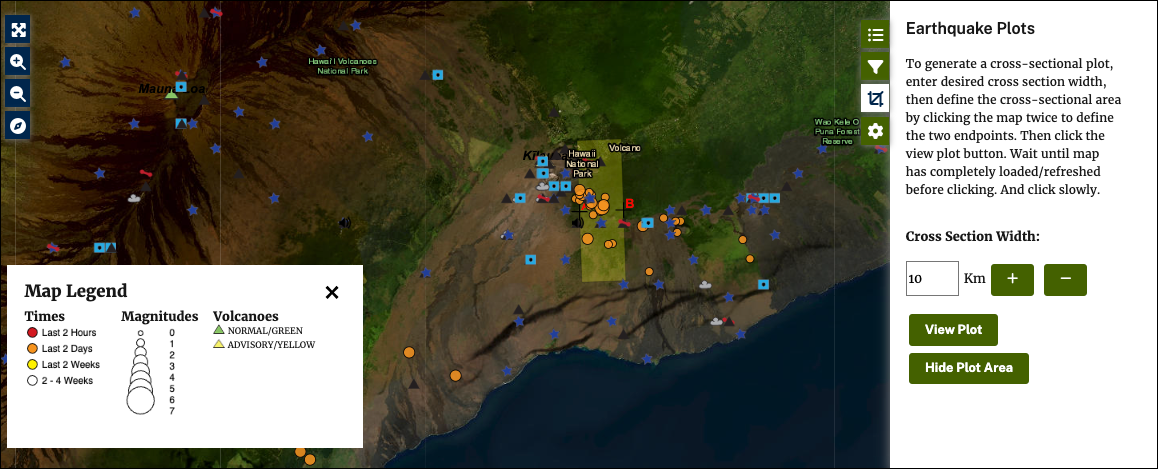This screenshot has width=1158, height=469.
Task: Click the large orange earthquake near southwest coast
Action: 409,352
